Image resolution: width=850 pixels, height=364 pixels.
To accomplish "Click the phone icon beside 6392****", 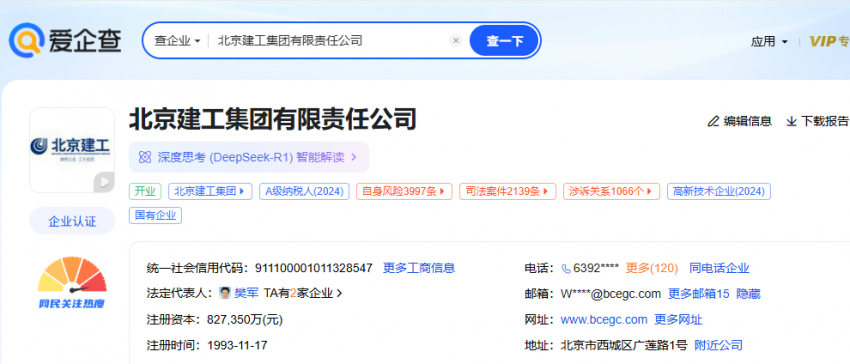I will click(x=566, y=268).
